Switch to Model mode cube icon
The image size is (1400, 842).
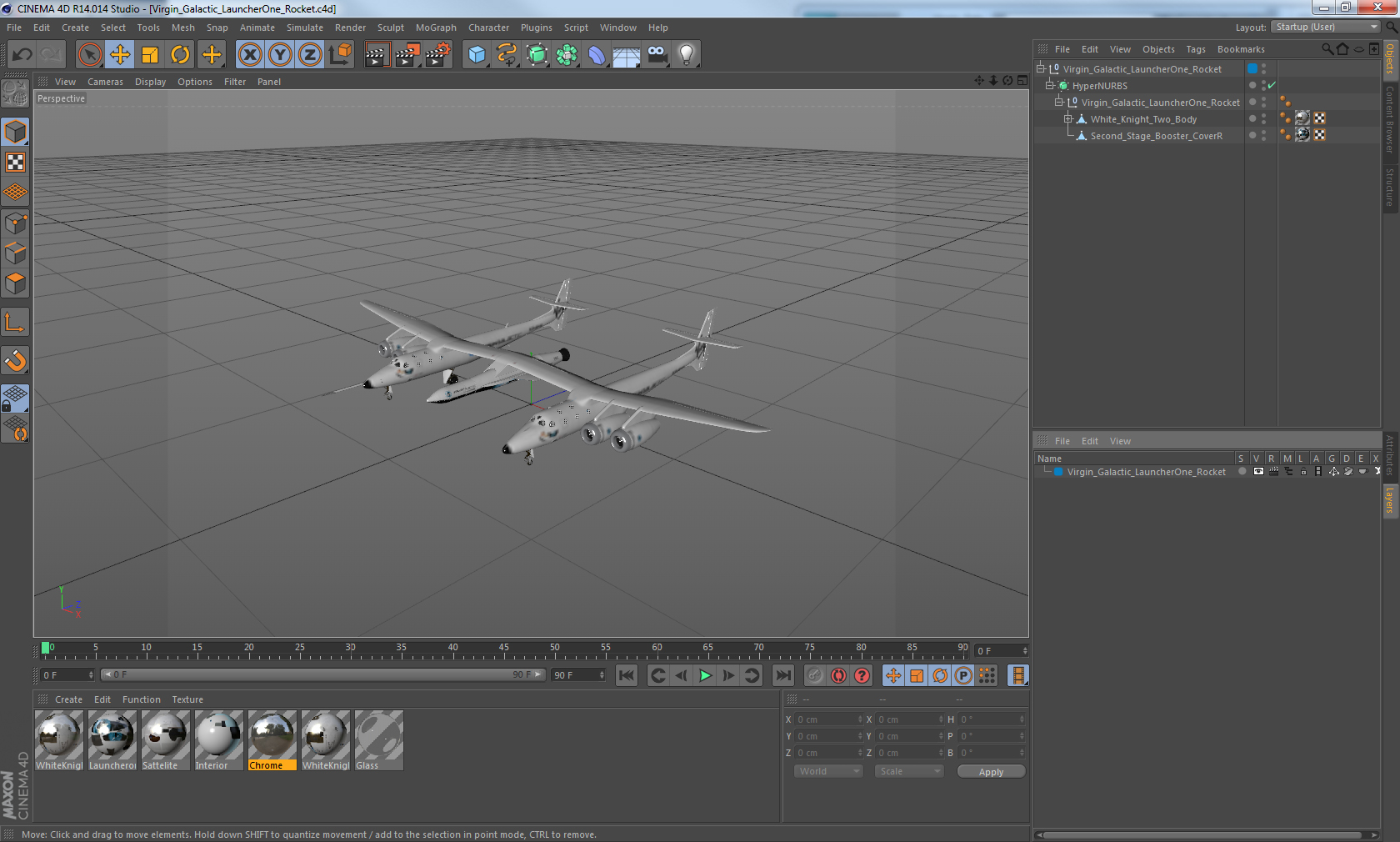click(x=16, y=132)
